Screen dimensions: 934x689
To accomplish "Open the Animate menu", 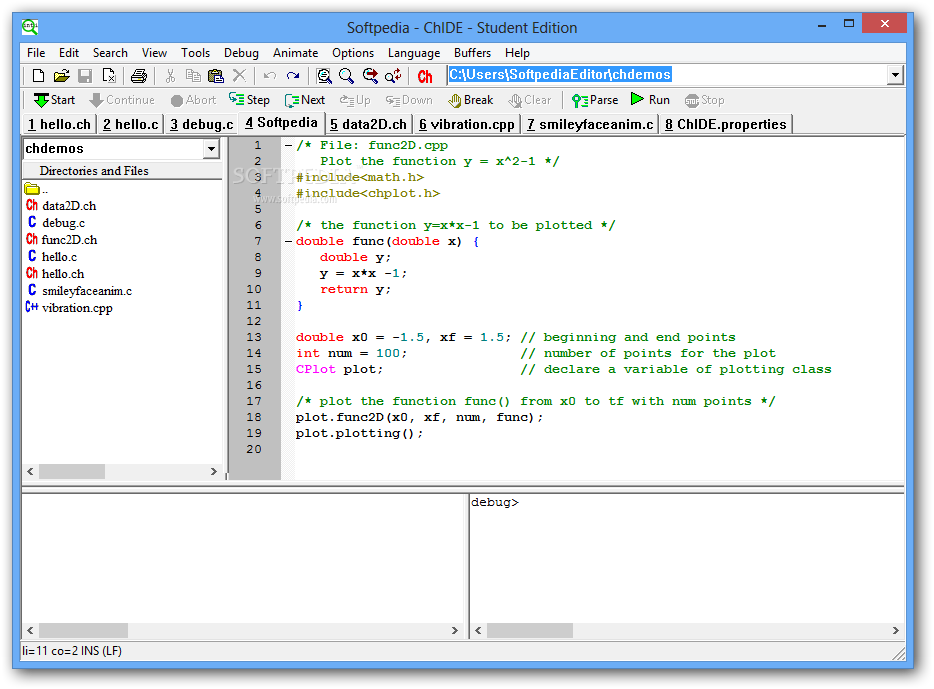I will click(x=295, y=53).
